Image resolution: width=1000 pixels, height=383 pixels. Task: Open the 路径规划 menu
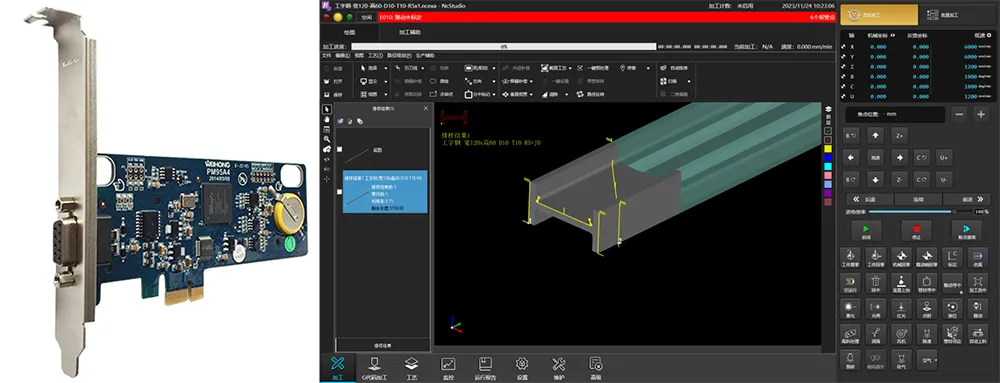pos(400,55)
